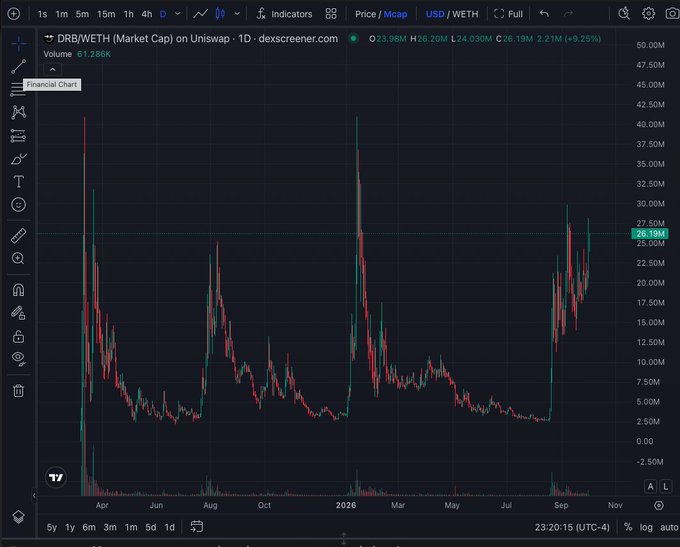Set the 1m date range at bottom

[131, 527]
